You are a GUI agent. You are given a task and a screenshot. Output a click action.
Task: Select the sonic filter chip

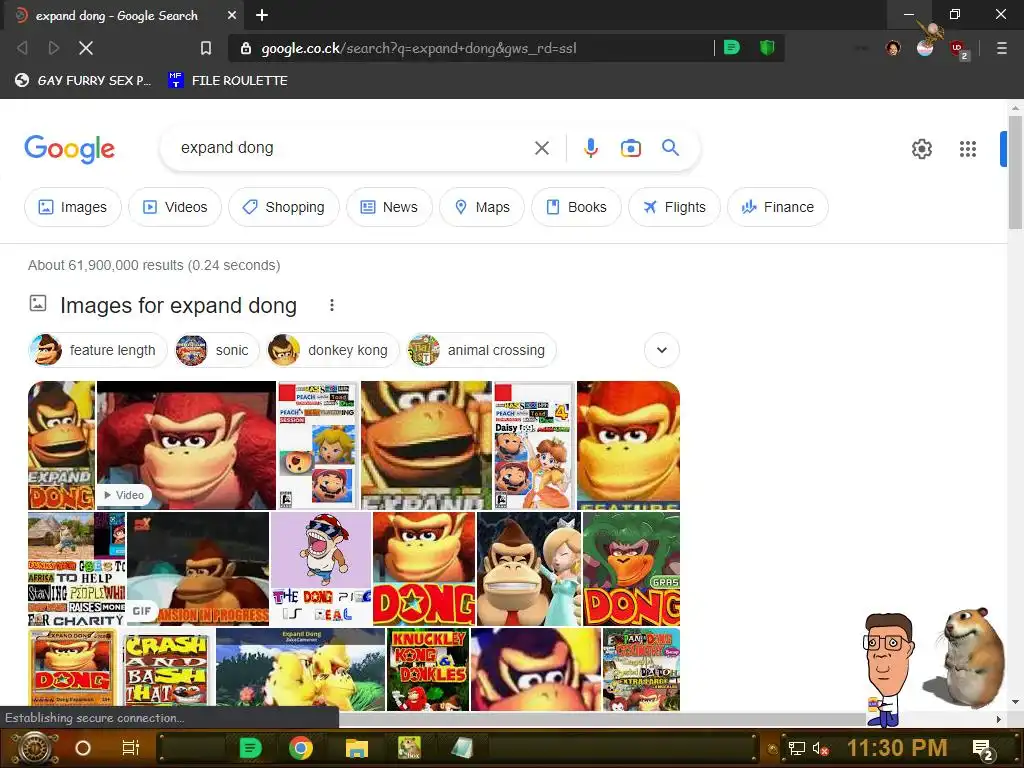[216, 350]
